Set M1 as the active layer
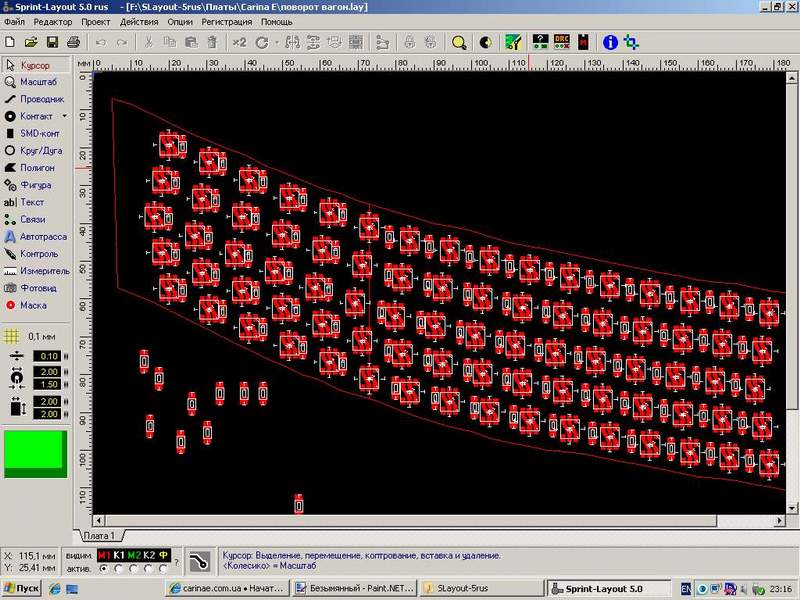 coord(105,568)
